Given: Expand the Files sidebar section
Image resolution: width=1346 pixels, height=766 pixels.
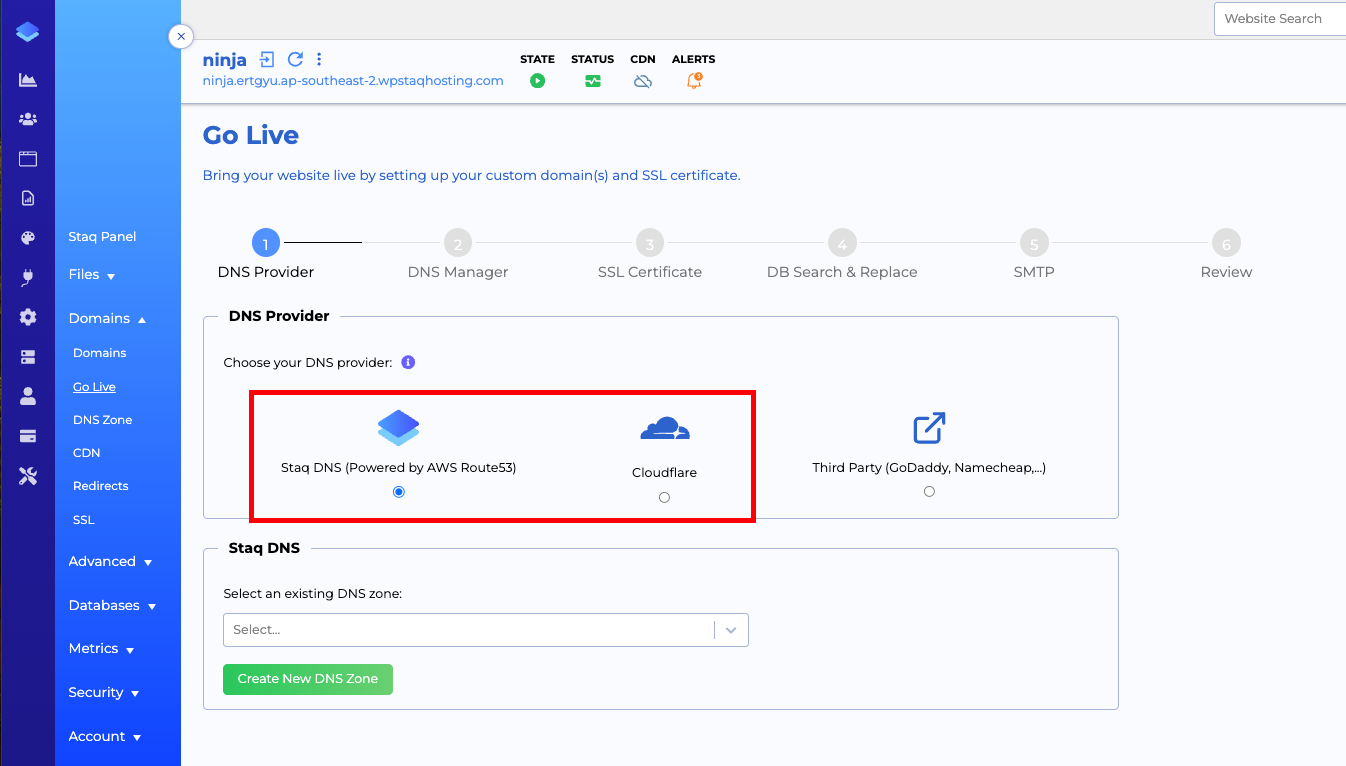Looking at the screenshot, I should [92, 275].
